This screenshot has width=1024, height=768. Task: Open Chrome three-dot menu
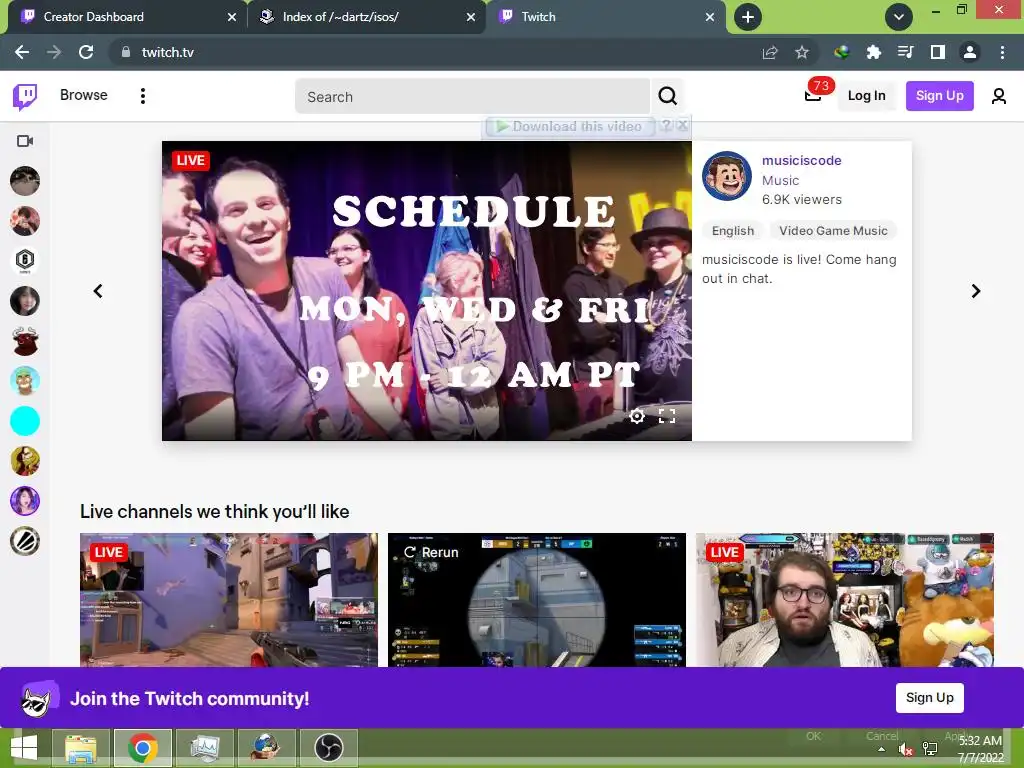click(1002, 52)
